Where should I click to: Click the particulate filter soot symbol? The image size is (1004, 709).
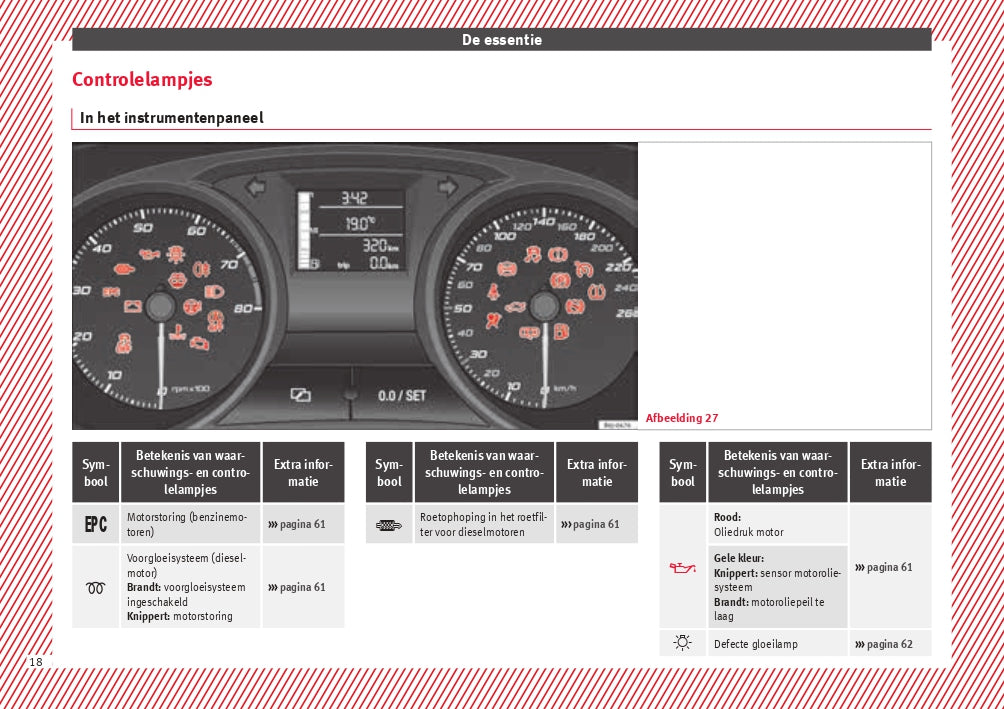[x=389, y=524]
